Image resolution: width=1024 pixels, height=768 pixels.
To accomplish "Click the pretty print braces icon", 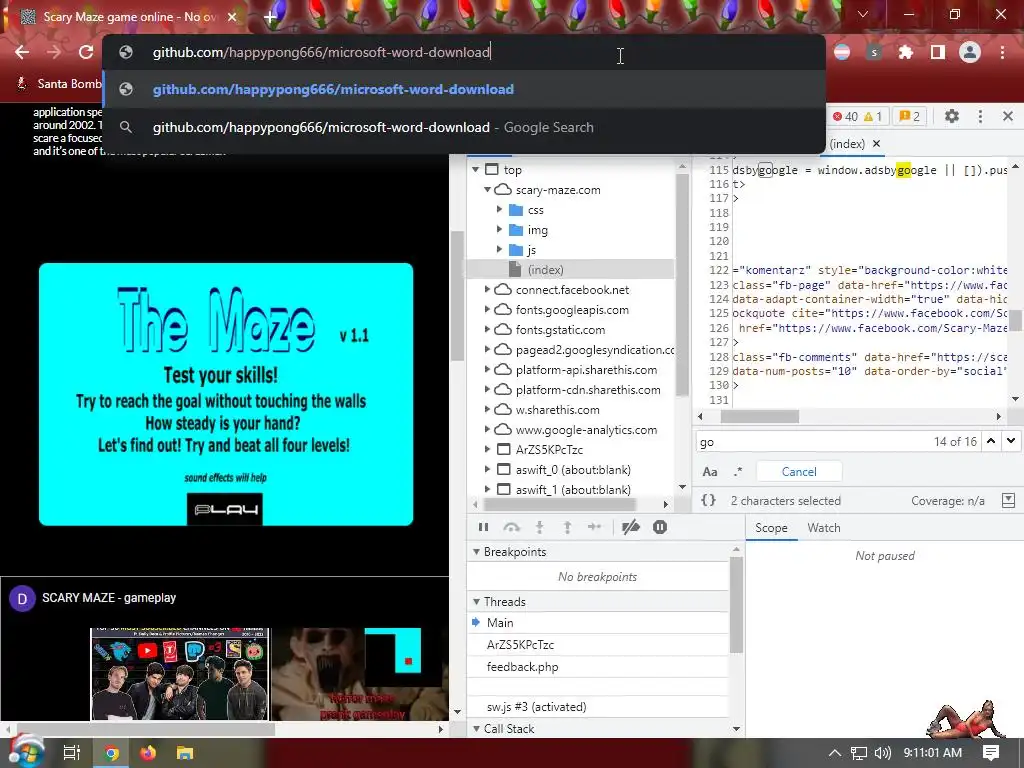I will click(708, 501).
